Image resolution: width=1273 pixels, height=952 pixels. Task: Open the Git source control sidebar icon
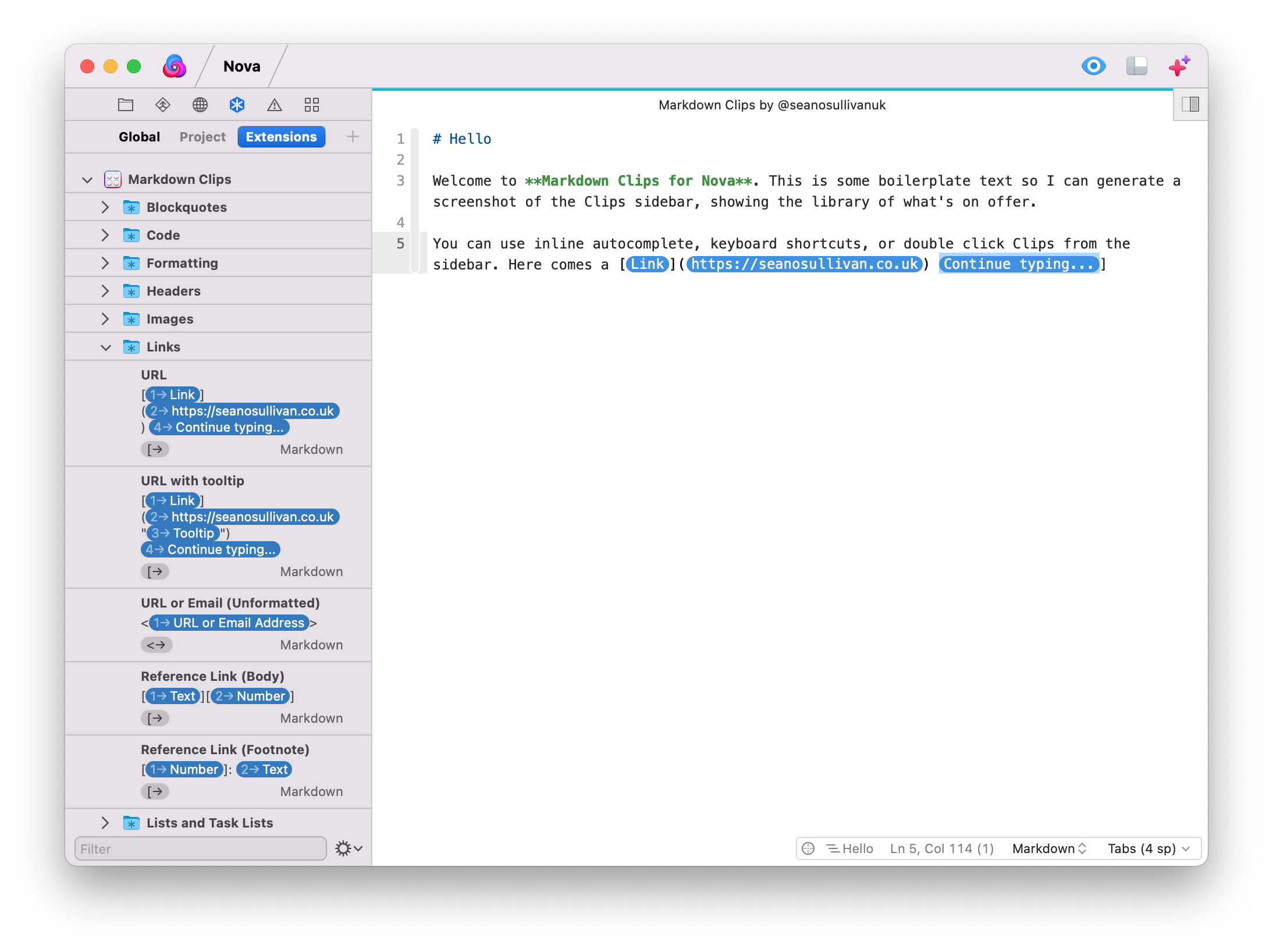click(163, 105)
